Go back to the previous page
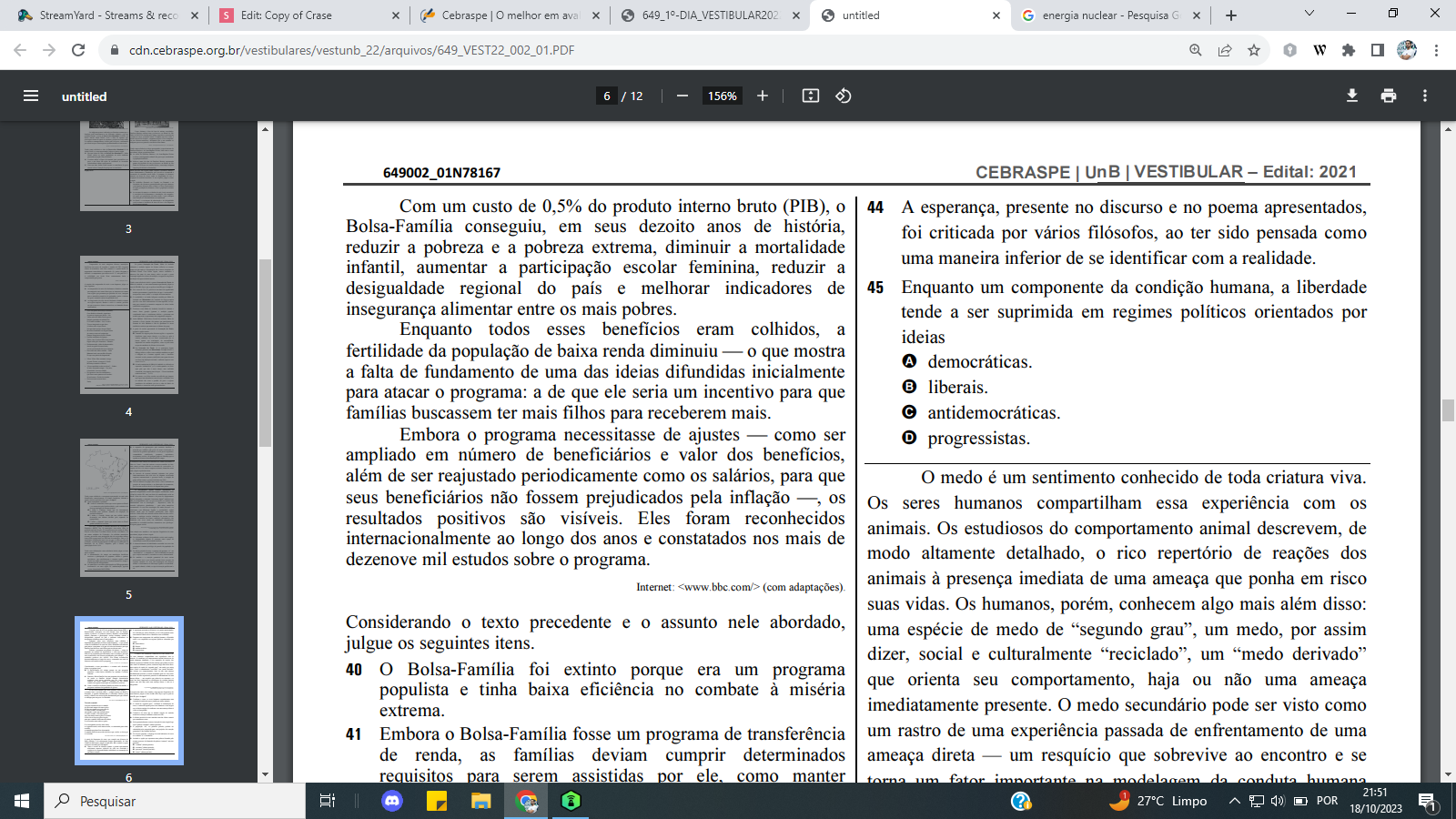Viewport: 1456px width, 819px height. pyautogui.click(x=20, y=50)
